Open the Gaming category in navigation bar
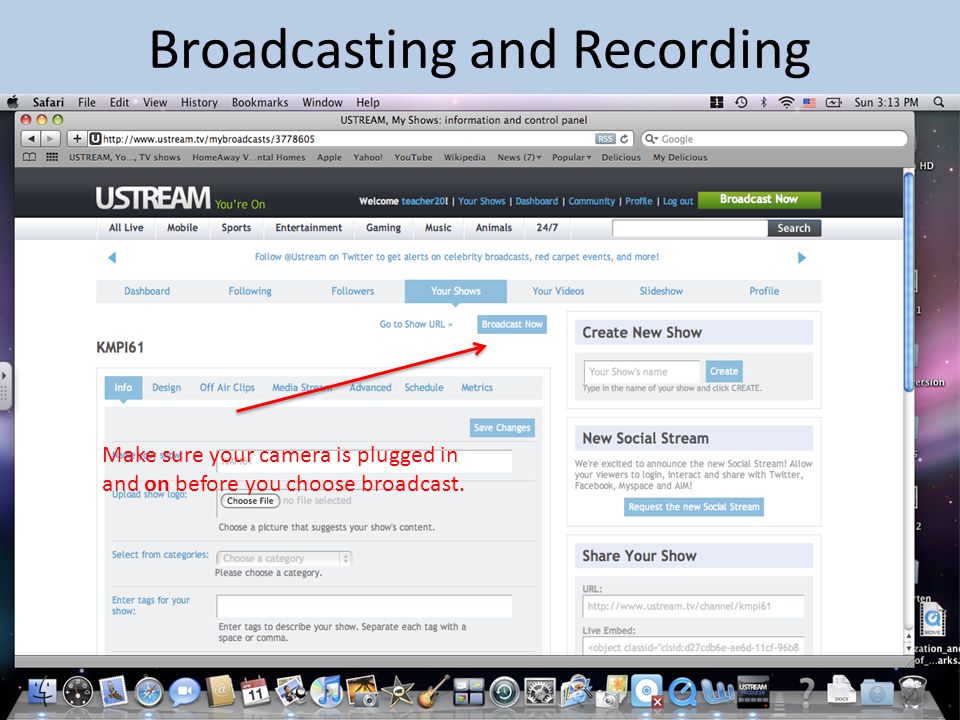The width and height of the screenshot is (960, 720). (383, 228)
